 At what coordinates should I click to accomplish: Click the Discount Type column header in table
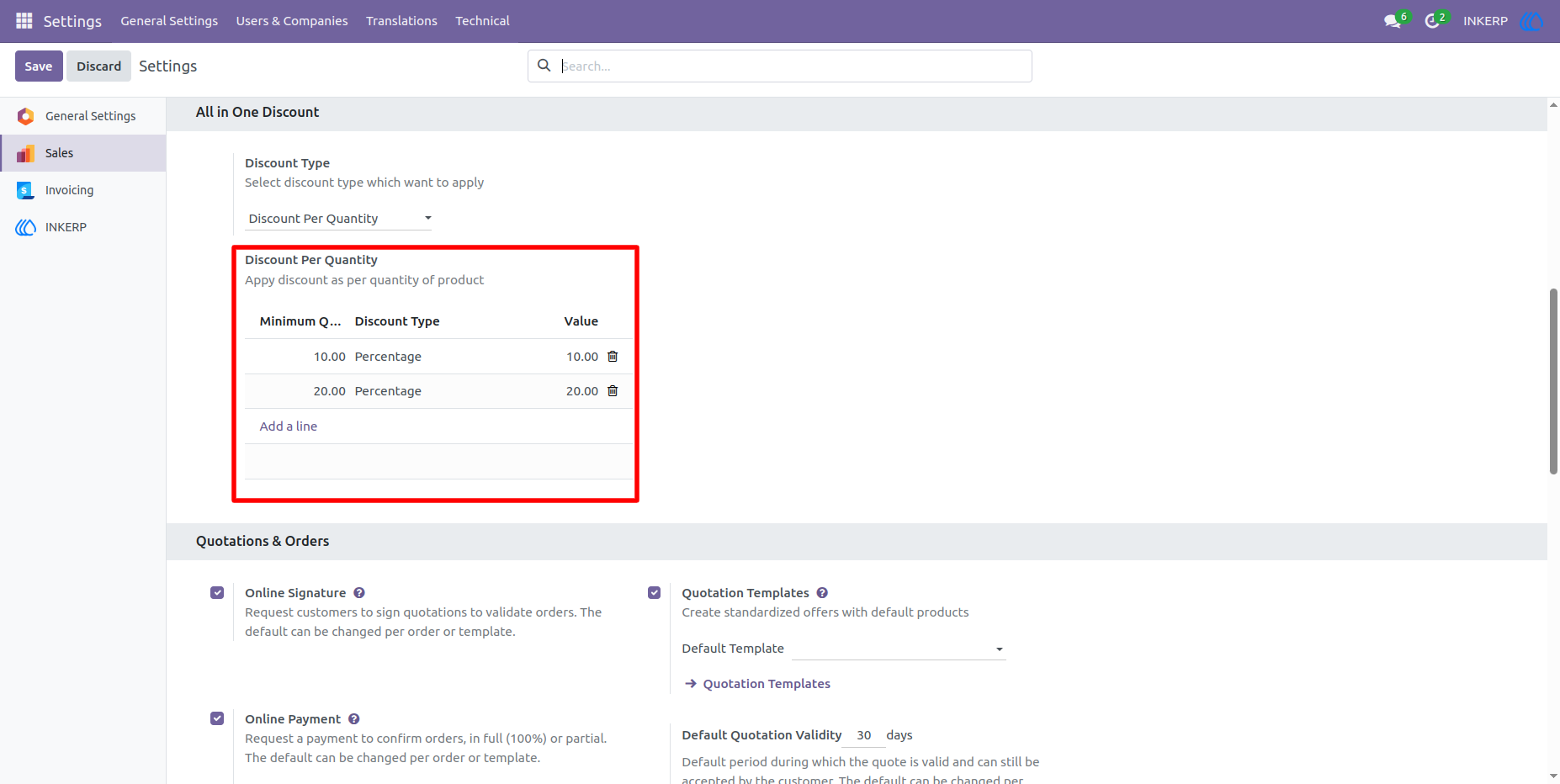click(397, 321)
